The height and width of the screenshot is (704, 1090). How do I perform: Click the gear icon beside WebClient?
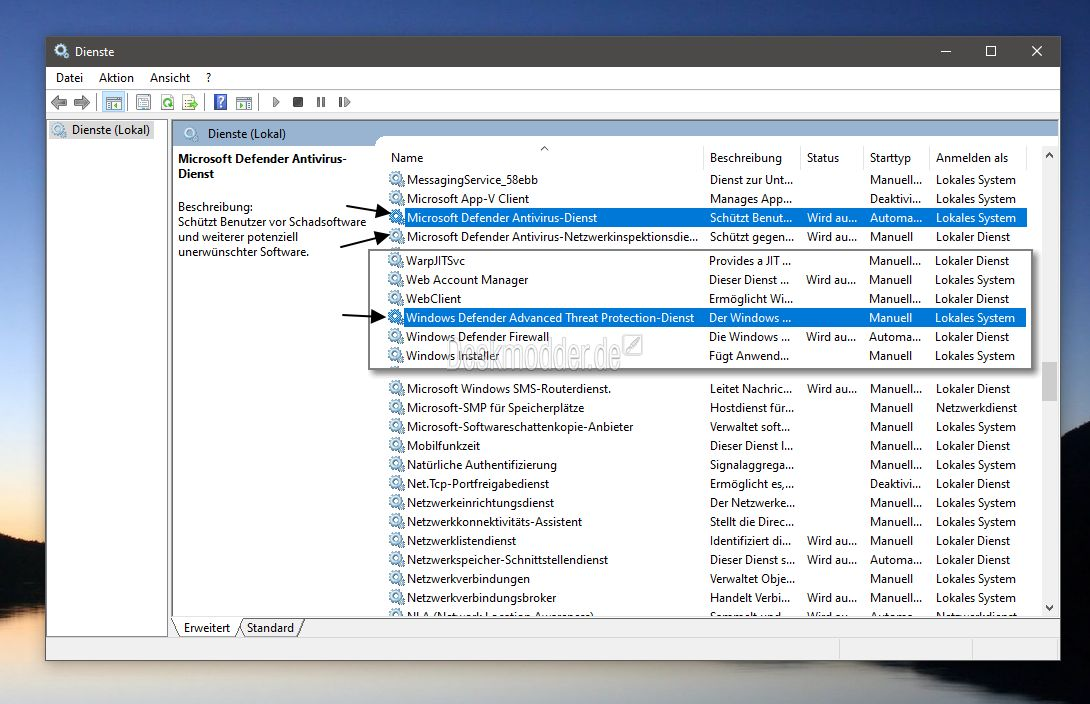point(396,298)
